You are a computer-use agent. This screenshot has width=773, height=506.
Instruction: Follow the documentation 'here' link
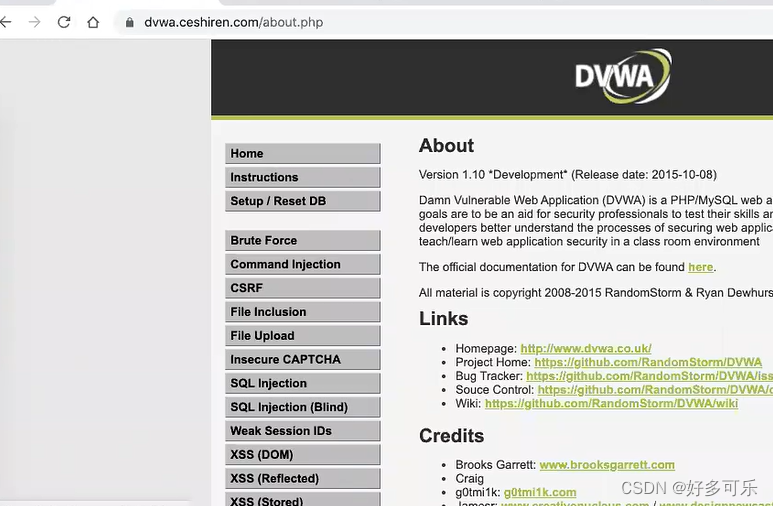tap(701, 267)
